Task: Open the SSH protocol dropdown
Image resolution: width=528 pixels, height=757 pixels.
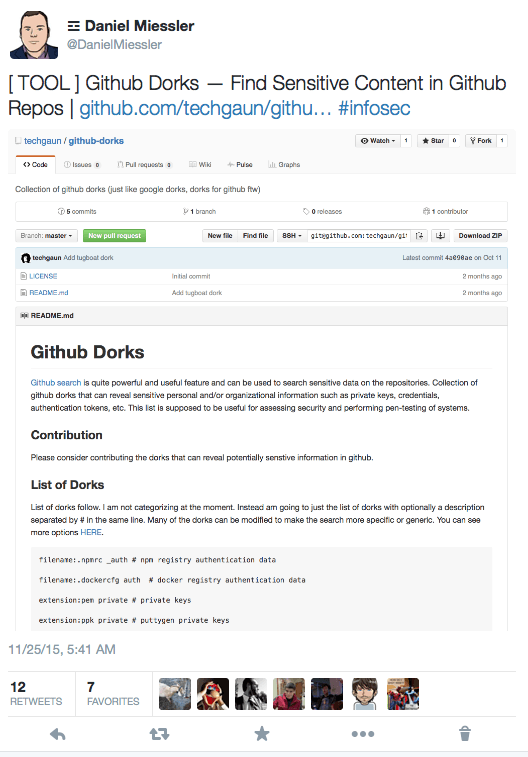Action: 292,236
